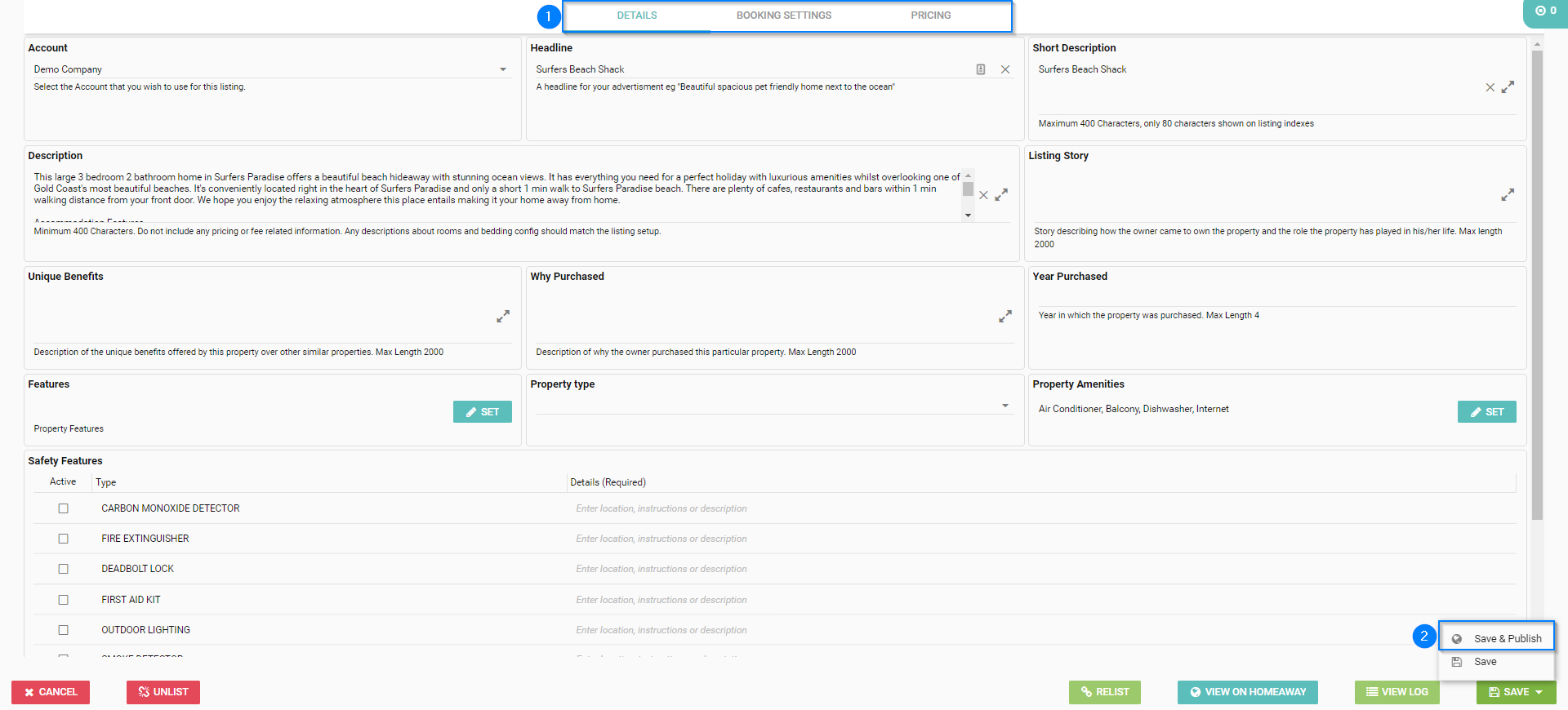Image resolution: width=1568 pixels, height=710 pixels.
Task: Expand the Unique Benefits text area
Action: tap(503, 316)
